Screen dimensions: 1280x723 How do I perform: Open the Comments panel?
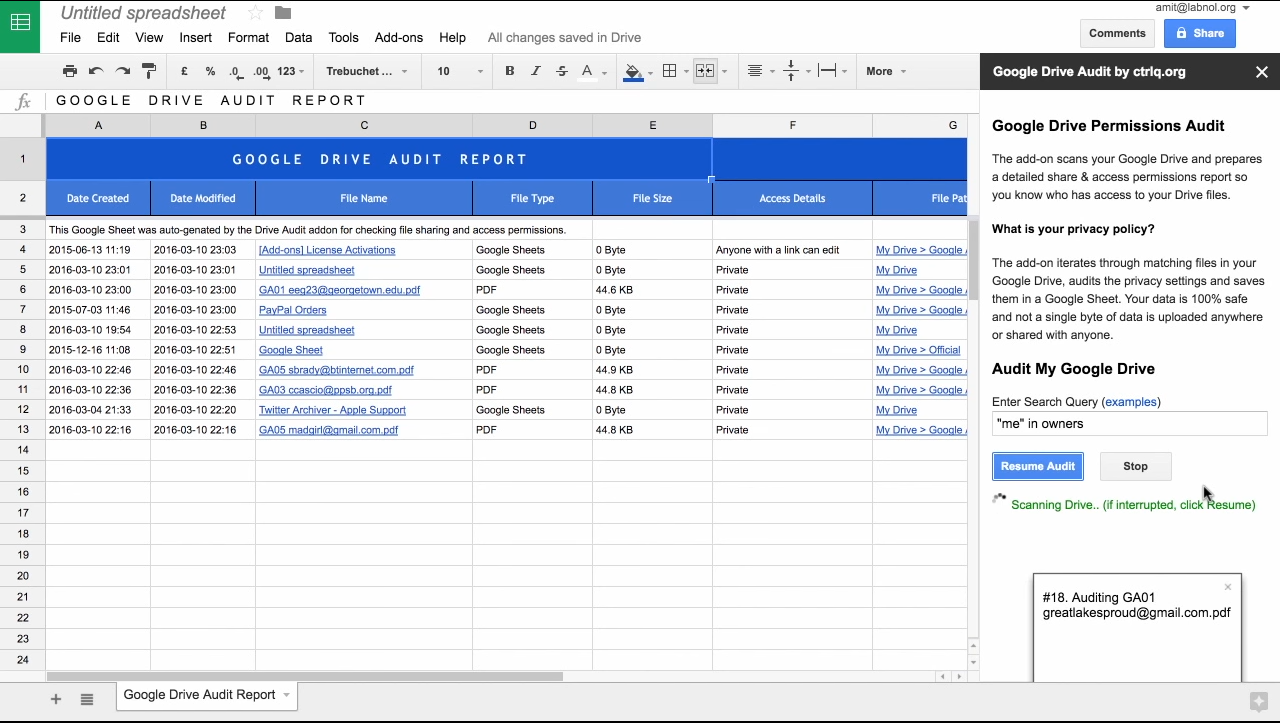[x=1117, y=33]
